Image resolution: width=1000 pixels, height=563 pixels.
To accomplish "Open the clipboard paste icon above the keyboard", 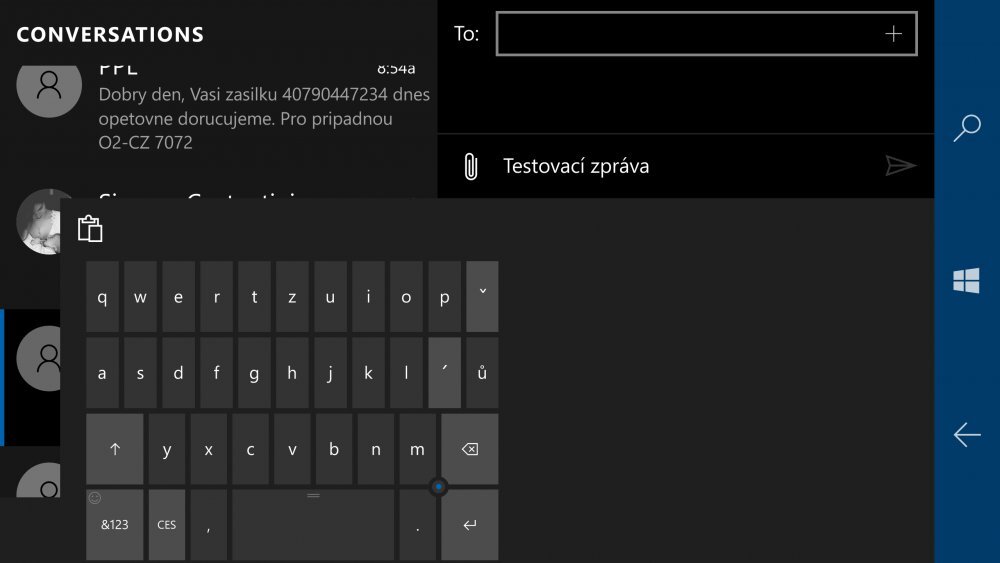I will 90,228.
